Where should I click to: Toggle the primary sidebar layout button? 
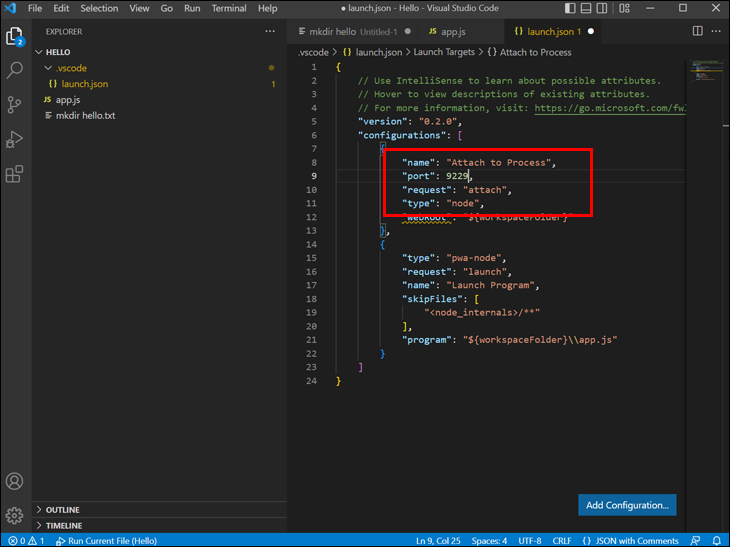pyautogui.click(x=570, y=8)
